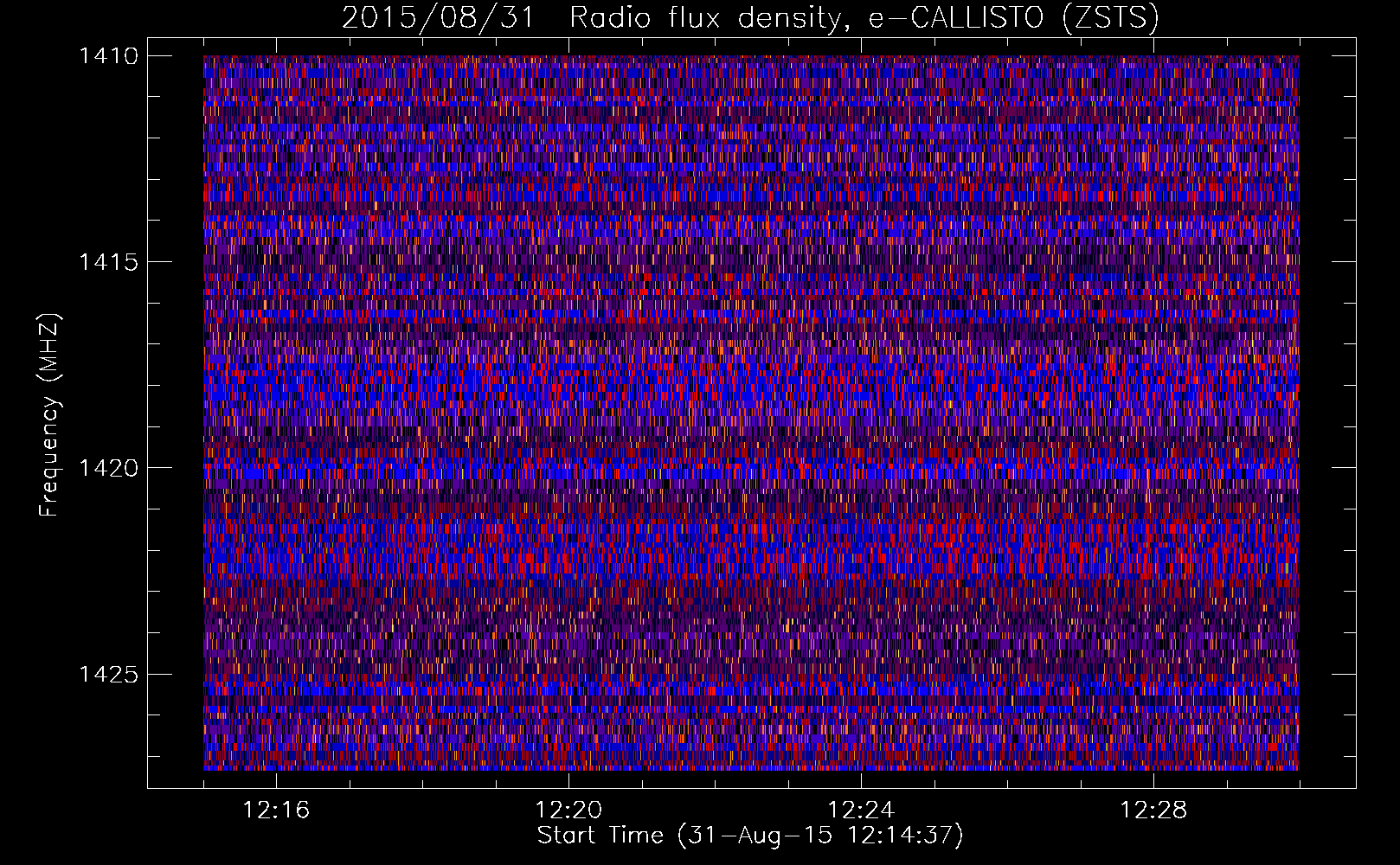Select the 1415 frequency axis label
The width and height of the screenshot is (1400, 865).
point(108,262)
